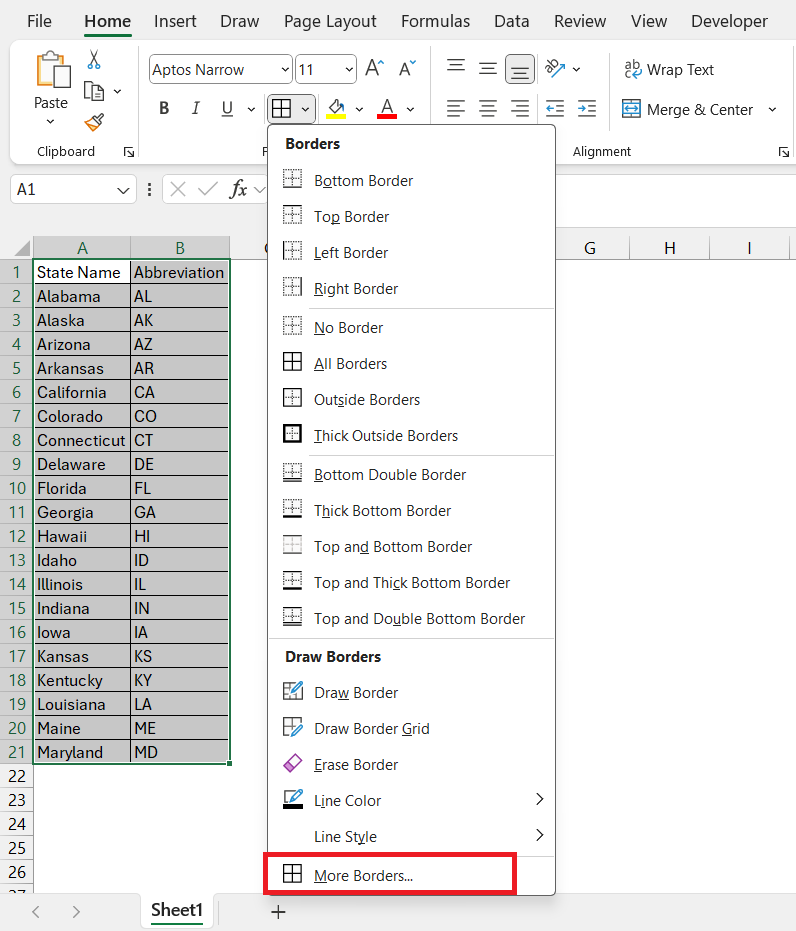Expand fill color dropdown arrow
The width and height of the screenshot is (796, 931).
click(359, 109)
